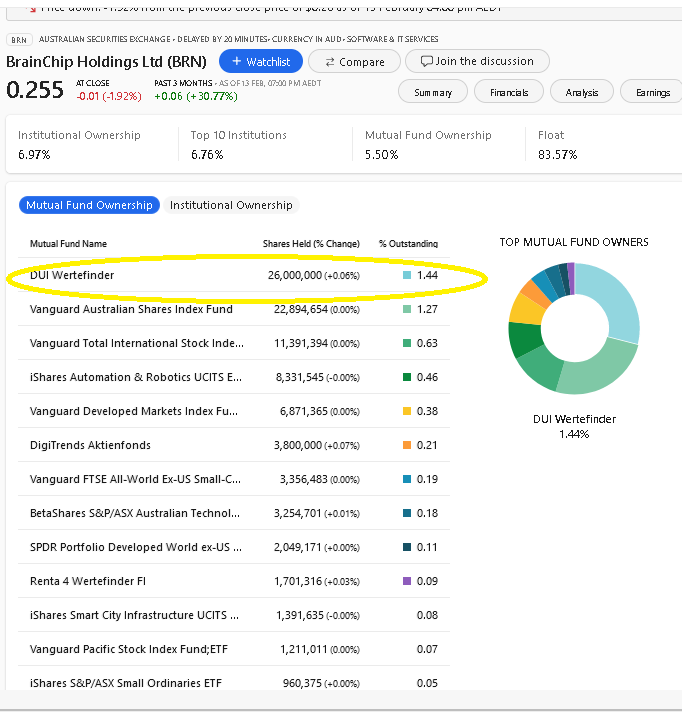Image resolution: width=682 pixels, height=712 pixels.
Task: Click Vanguard Australian Shares green swatch
Action: [407, 309]
